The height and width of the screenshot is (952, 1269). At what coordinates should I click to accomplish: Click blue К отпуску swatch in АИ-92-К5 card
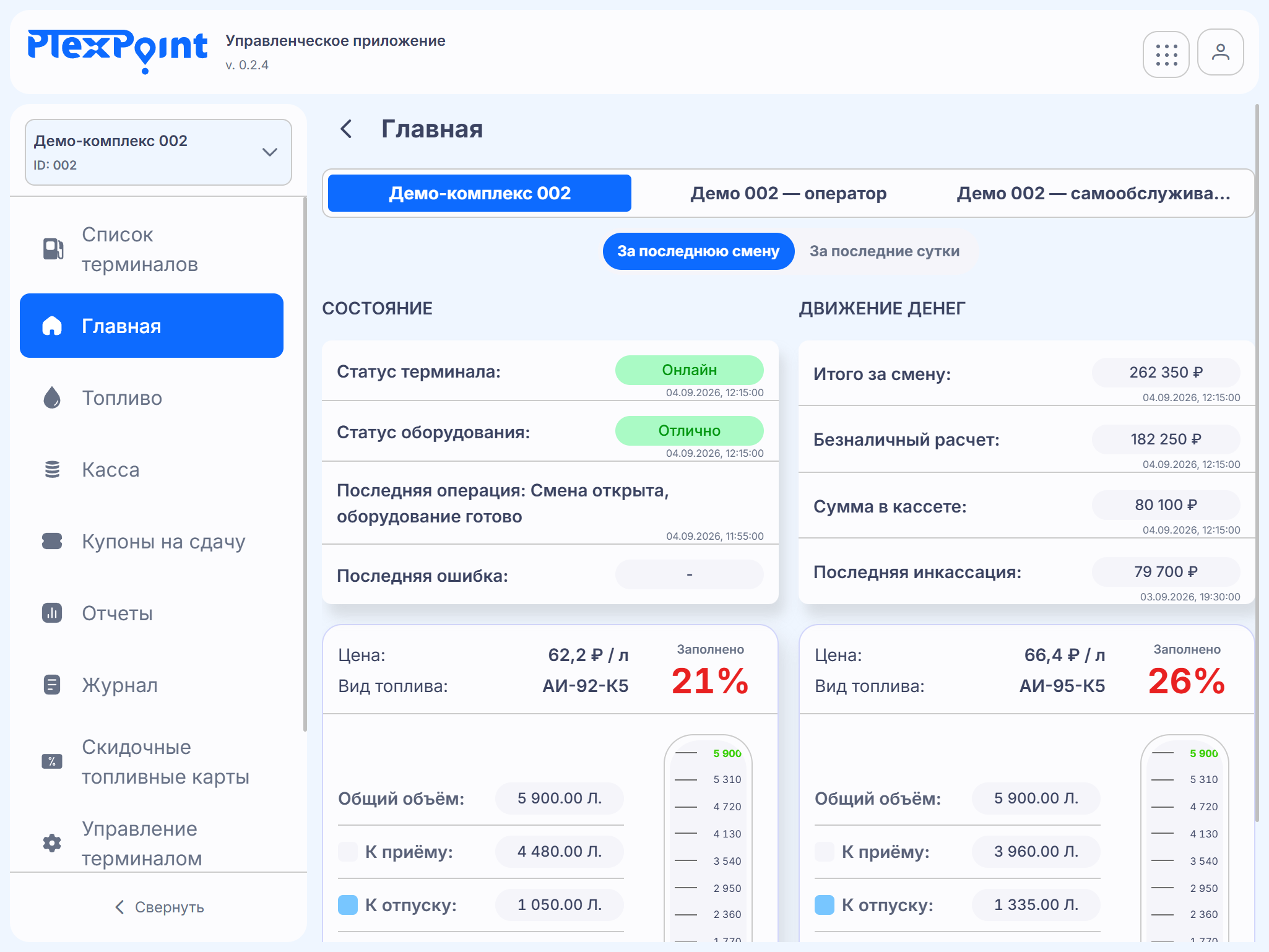click(x=348, y=905)
